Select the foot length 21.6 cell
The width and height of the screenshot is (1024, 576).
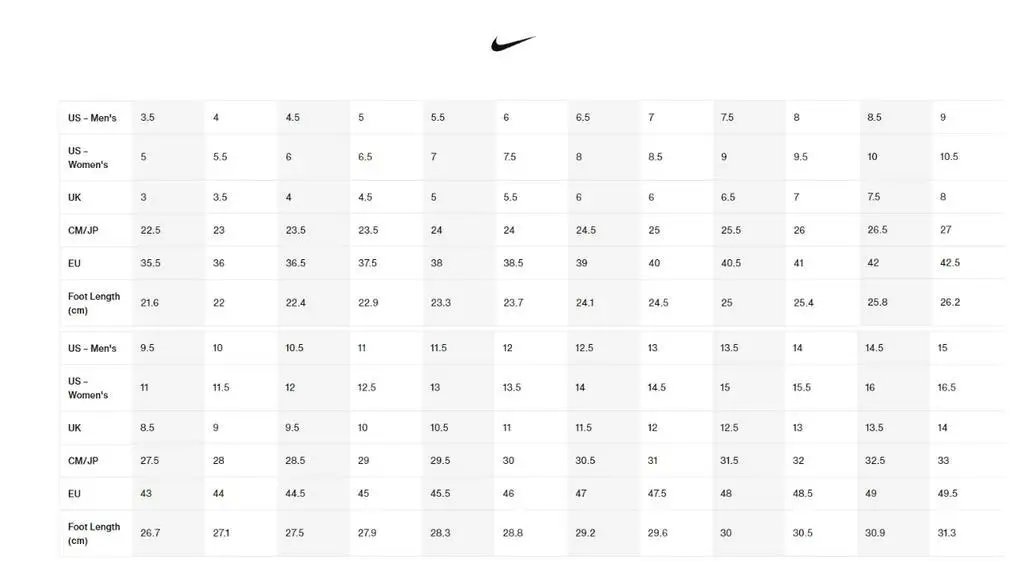(149, 303)
